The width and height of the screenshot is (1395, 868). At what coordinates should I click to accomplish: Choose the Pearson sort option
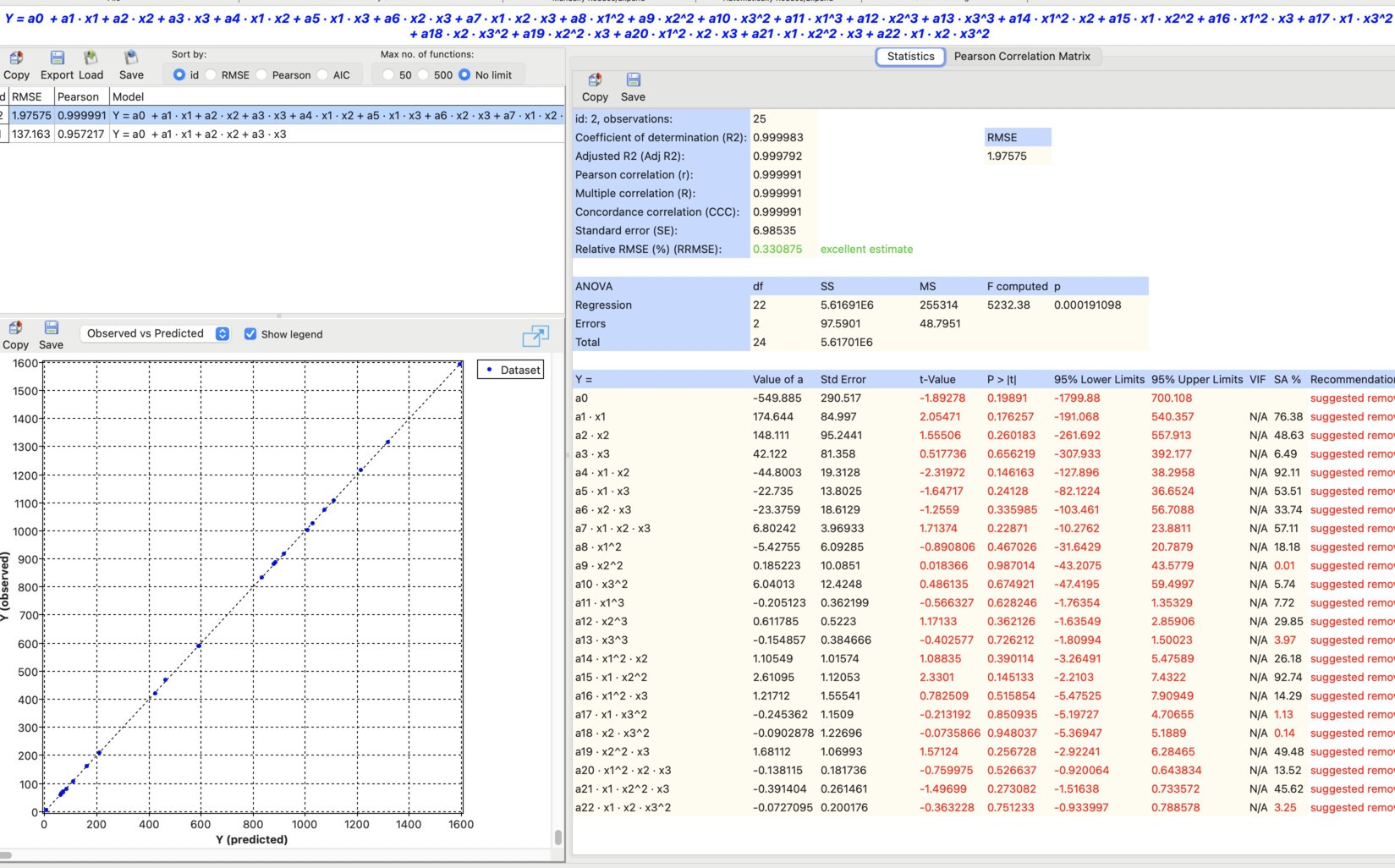tap(261, 74)
